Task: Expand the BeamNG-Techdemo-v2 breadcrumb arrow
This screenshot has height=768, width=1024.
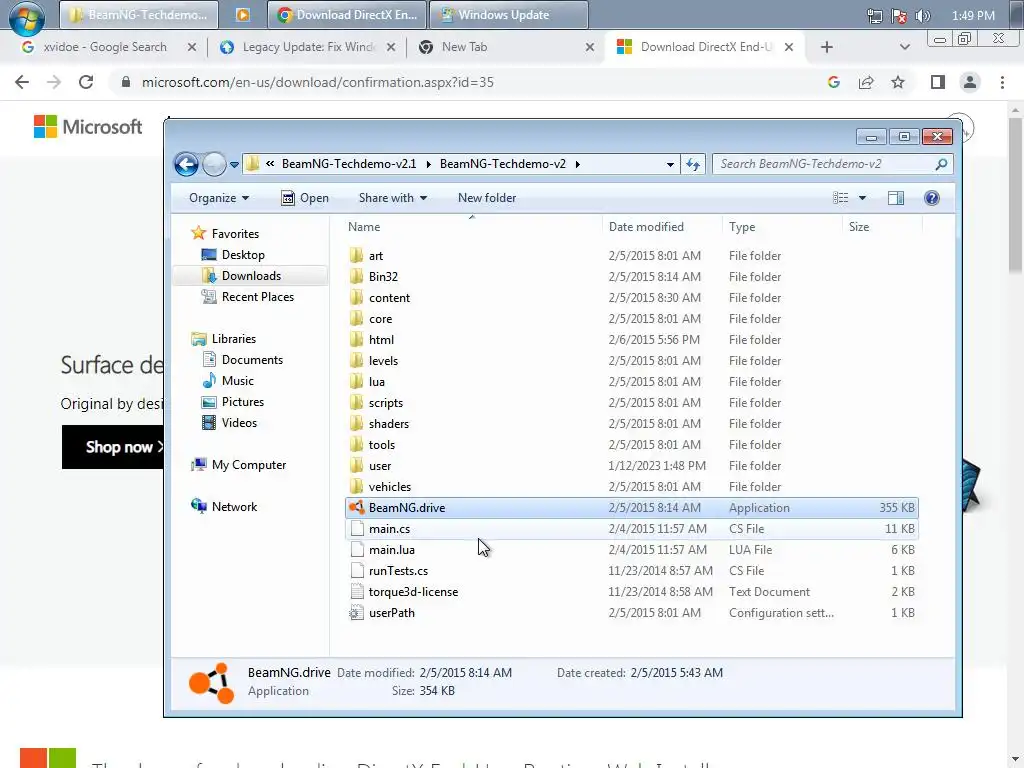Action: click(577, 164)
